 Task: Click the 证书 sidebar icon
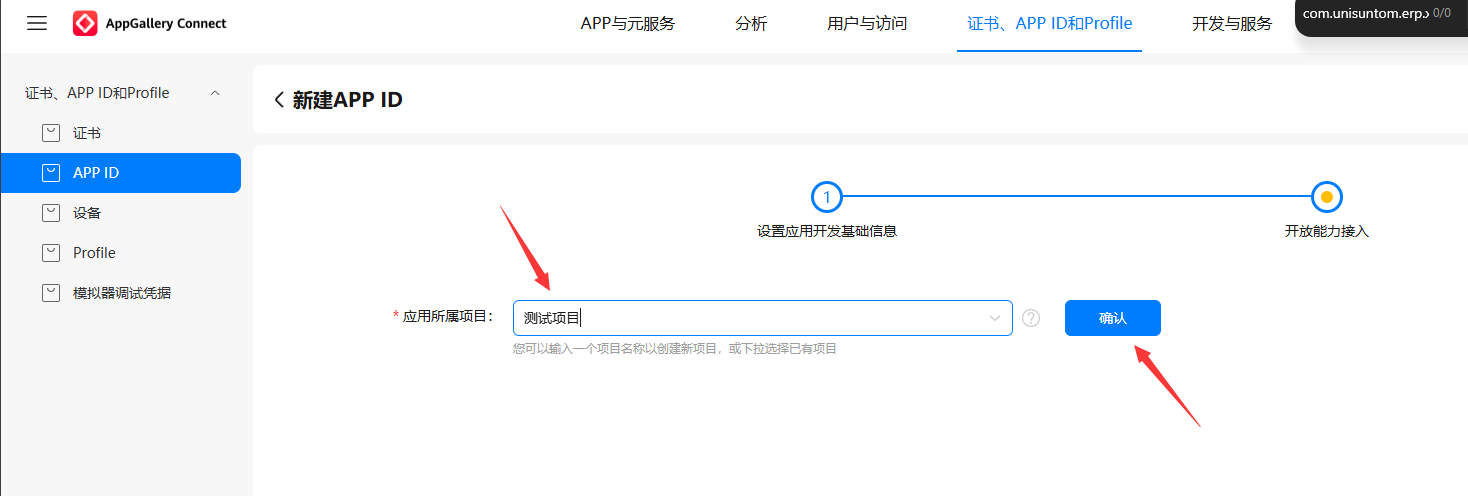51,133
